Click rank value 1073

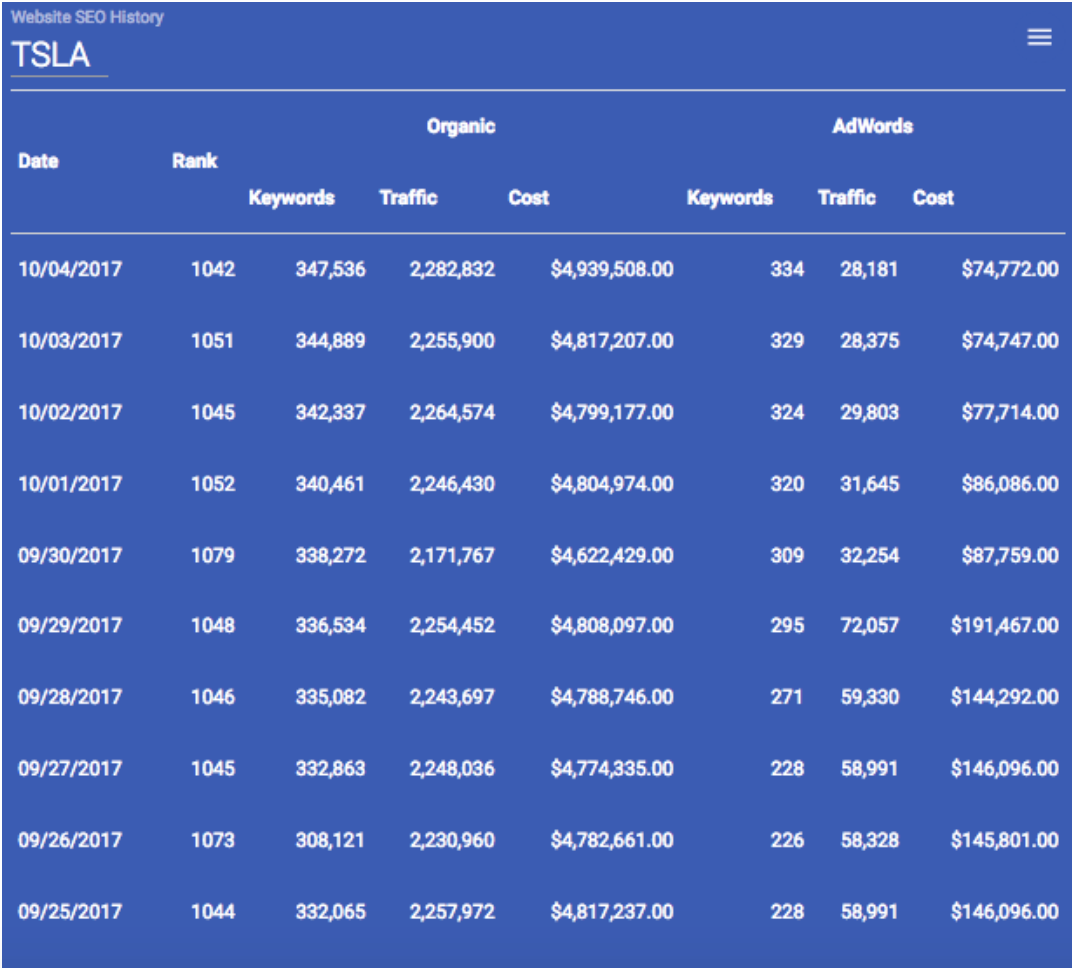[213, 840]
